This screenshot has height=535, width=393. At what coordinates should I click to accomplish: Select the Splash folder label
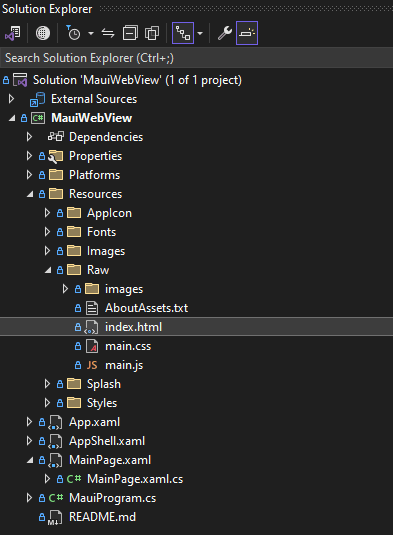point(104,384)
